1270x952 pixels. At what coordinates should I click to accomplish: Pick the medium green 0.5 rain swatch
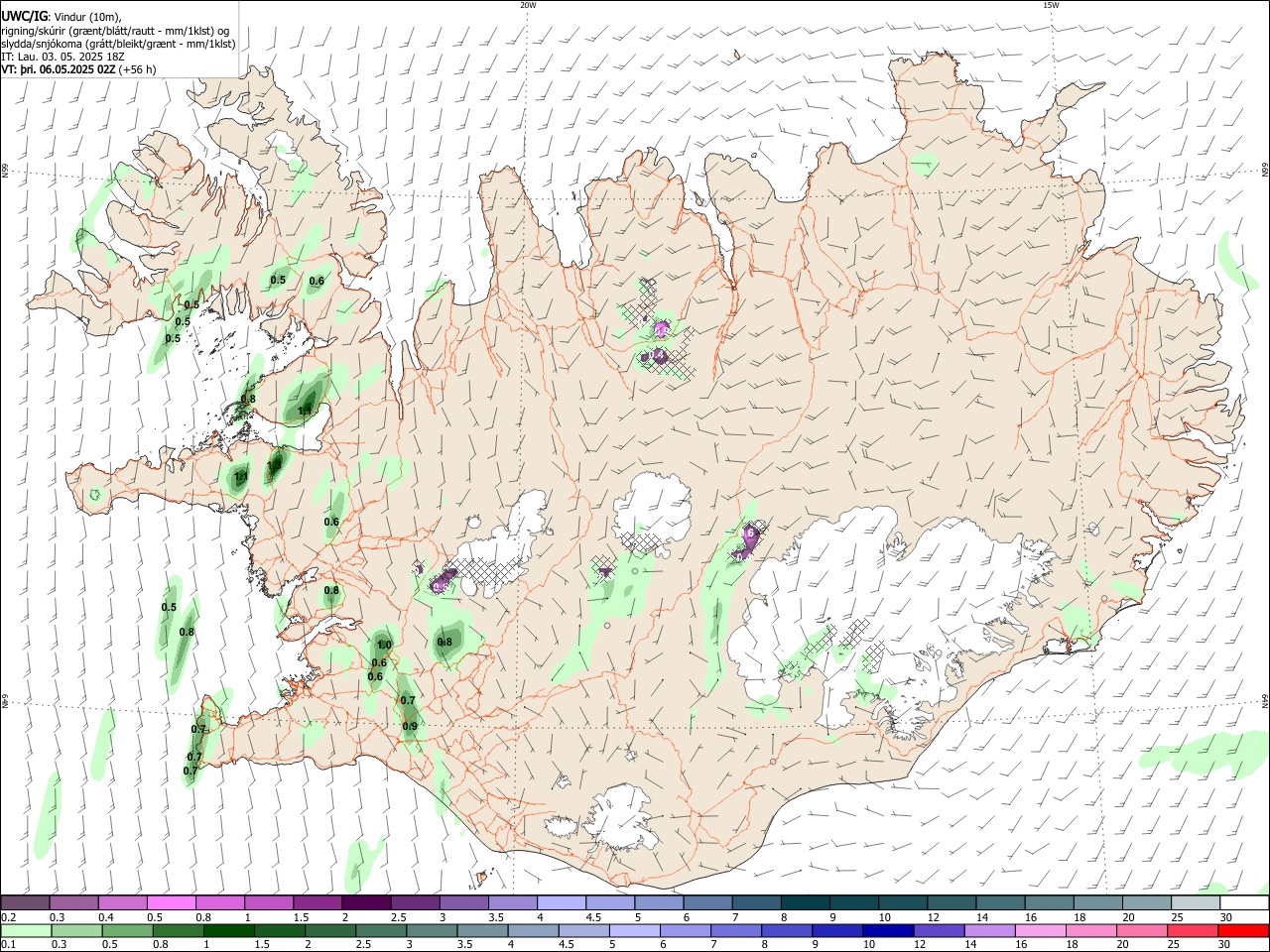(126, 931)
